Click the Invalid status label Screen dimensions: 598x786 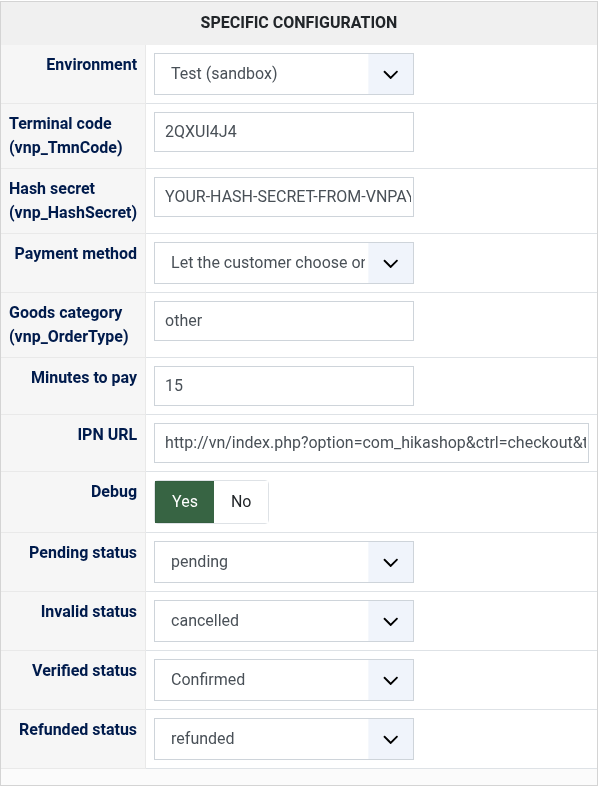coord(89,612)
